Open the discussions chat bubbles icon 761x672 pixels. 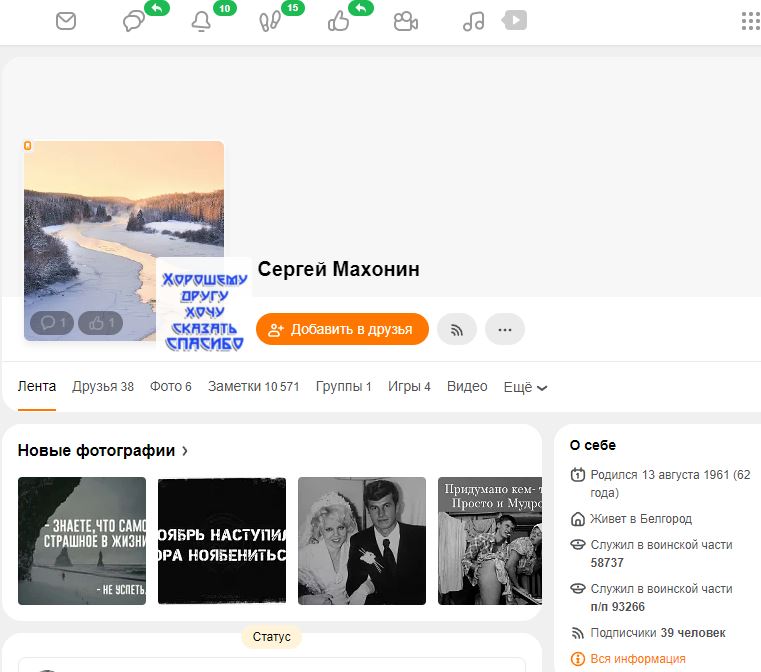[x=134, y=21]
